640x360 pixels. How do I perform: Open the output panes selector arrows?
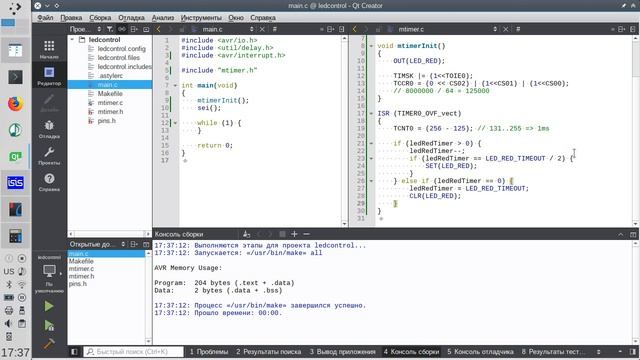[598, 351]
